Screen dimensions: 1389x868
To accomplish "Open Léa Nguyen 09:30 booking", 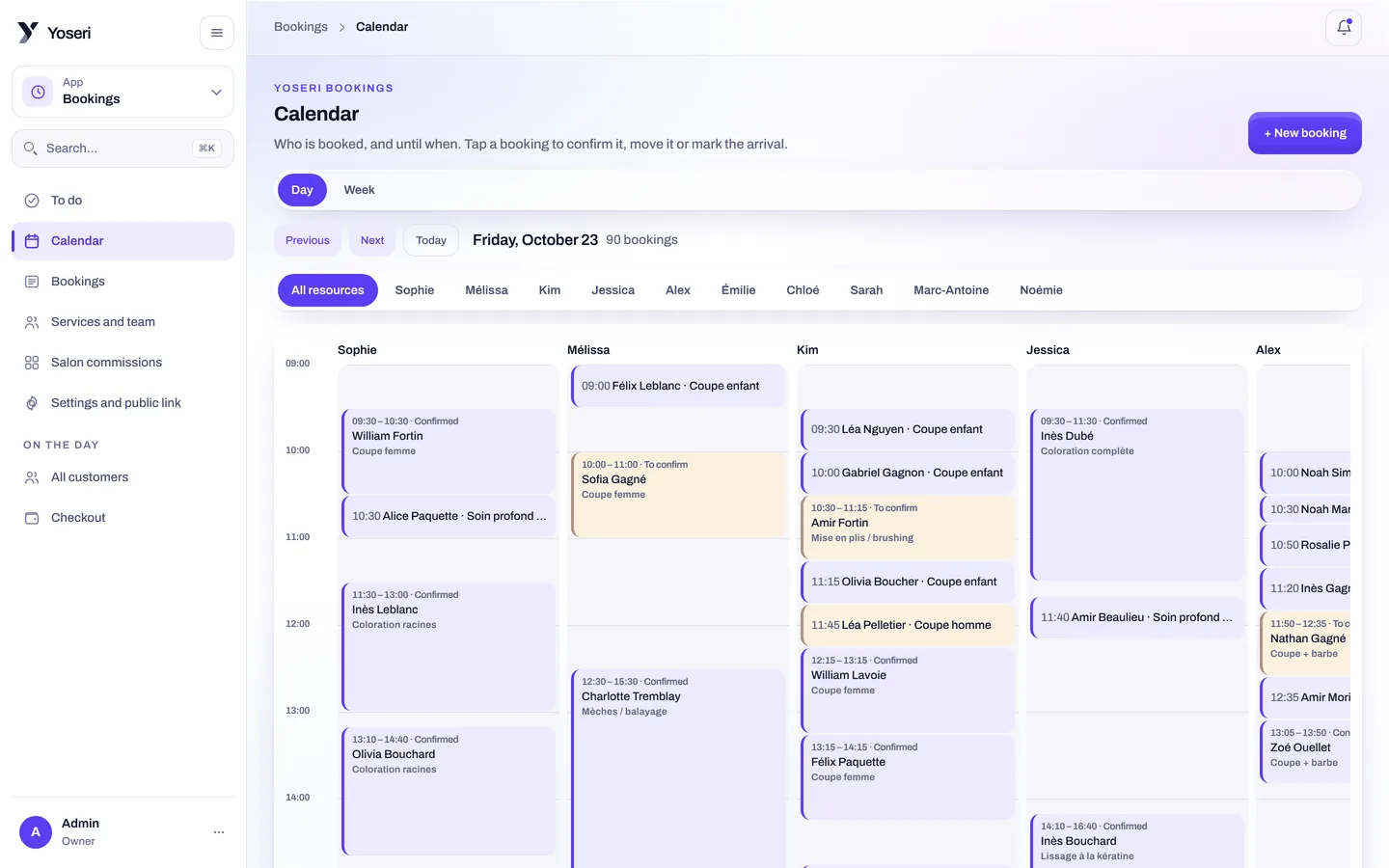I will [x=908, y=429].
